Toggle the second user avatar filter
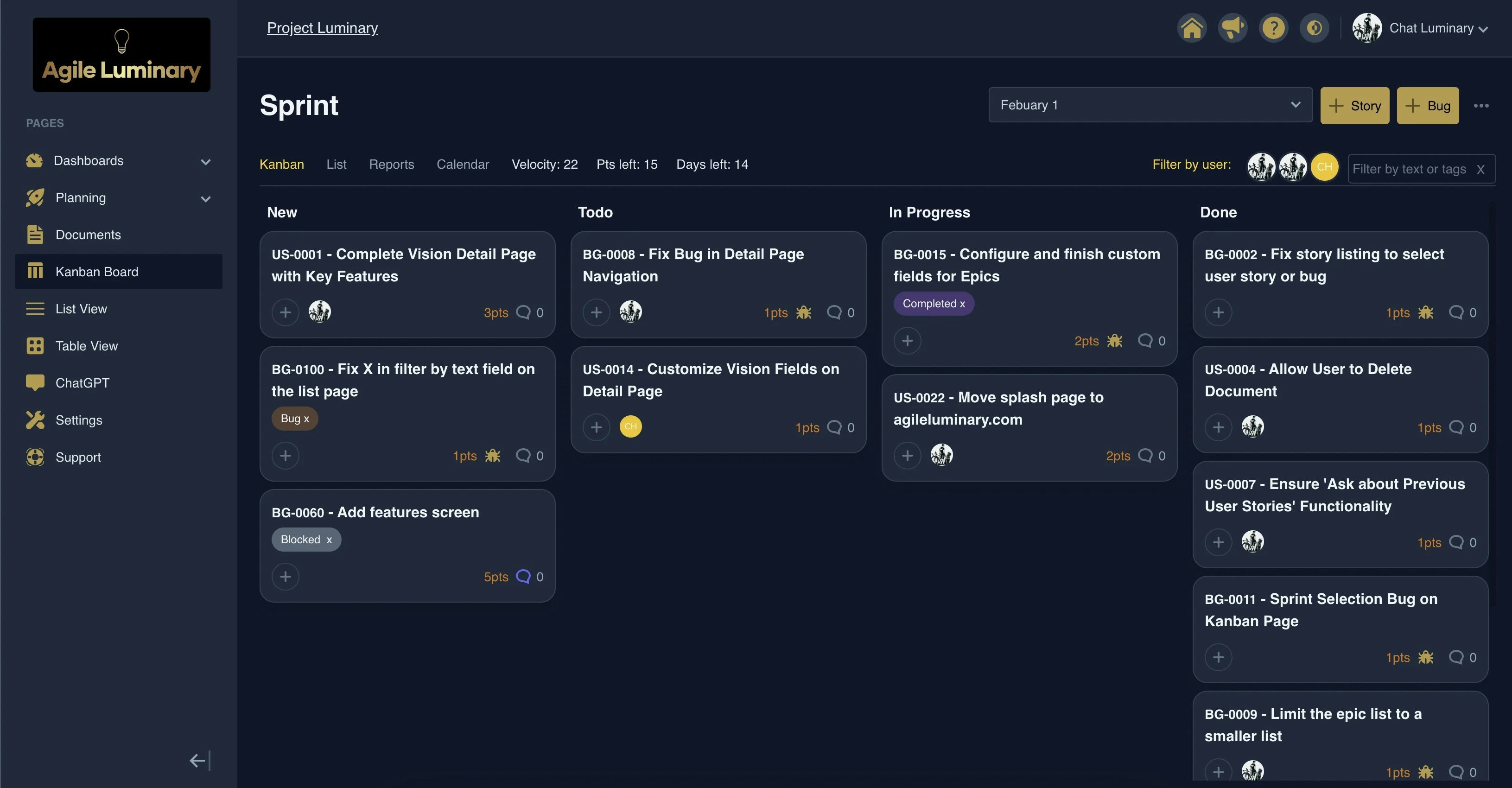 click(x=1293, y=167)
